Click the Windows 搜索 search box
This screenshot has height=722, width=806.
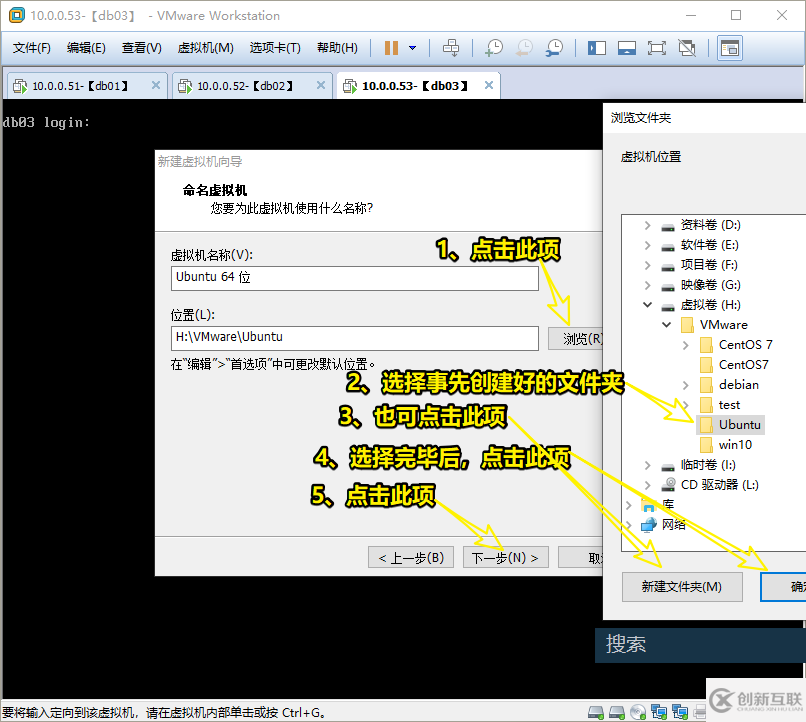point(700,645)
